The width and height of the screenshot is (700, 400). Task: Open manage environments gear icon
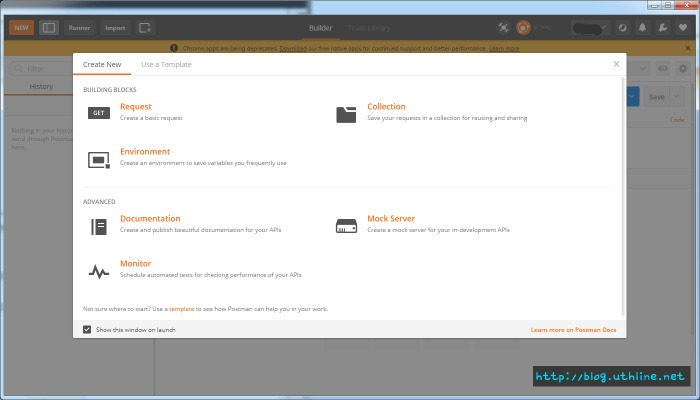[683, 68]
